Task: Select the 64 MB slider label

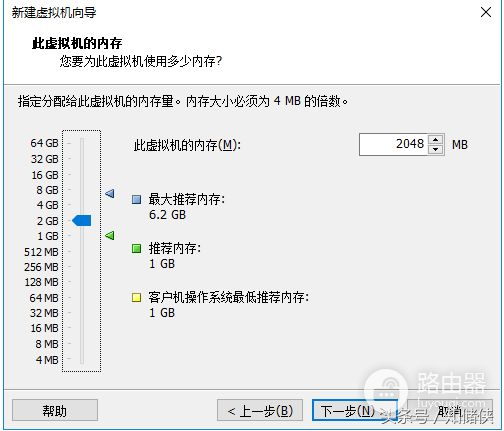Action: [x=44, y=298]
